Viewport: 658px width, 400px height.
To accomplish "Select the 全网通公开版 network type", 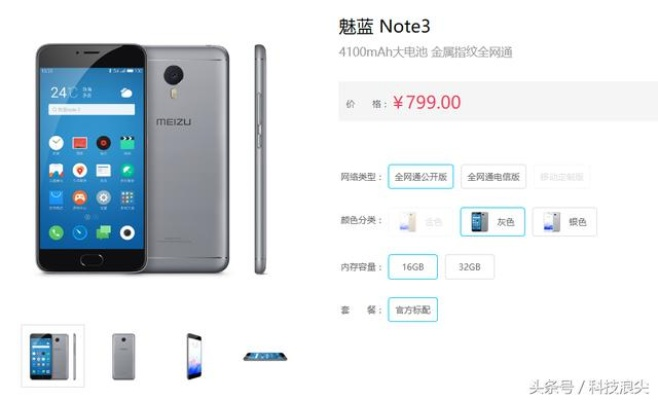I will 420,177.
